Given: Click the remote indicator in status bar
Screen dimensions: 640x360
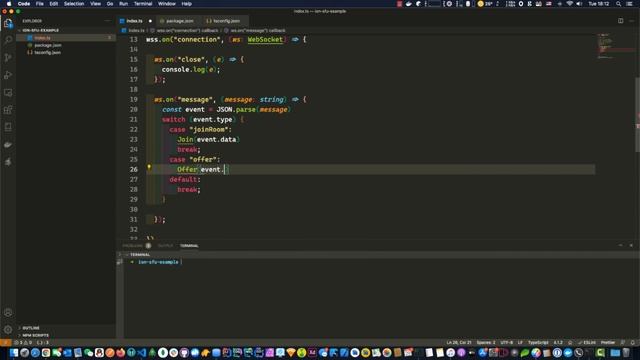Looking at the screenshot, I should tap(5, 343).
